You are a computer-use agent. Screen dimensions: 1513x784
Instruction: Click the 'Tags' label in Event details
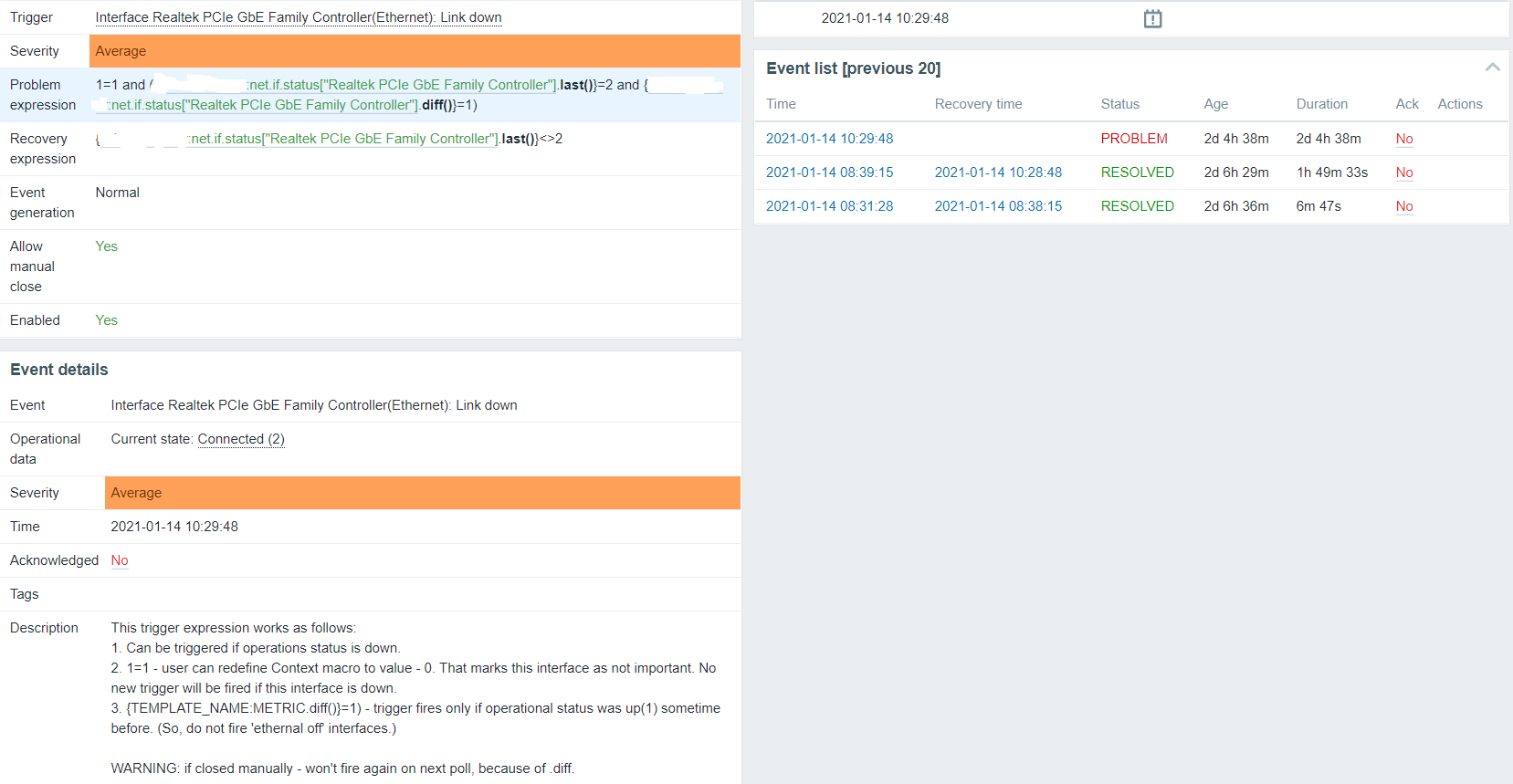(25, 594)
